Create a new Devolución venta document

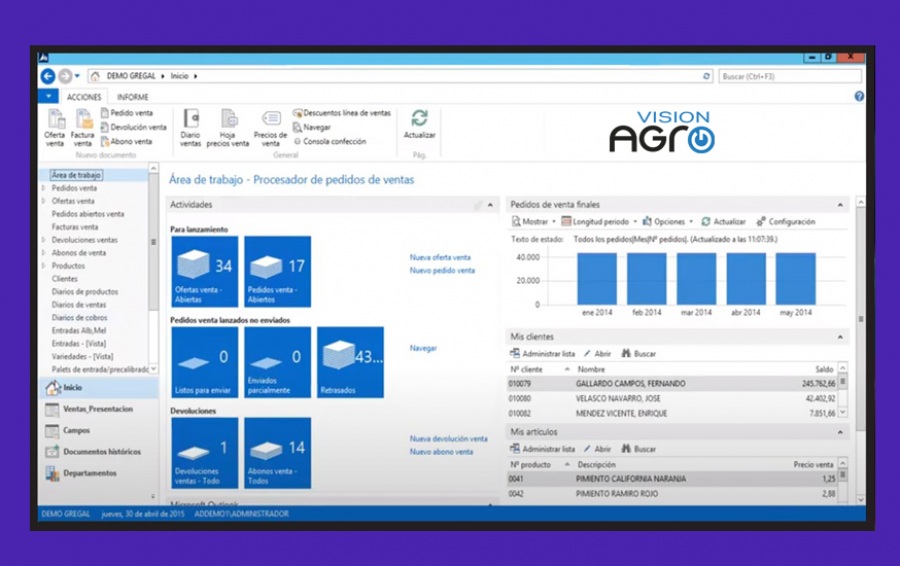tap(133, 127)
